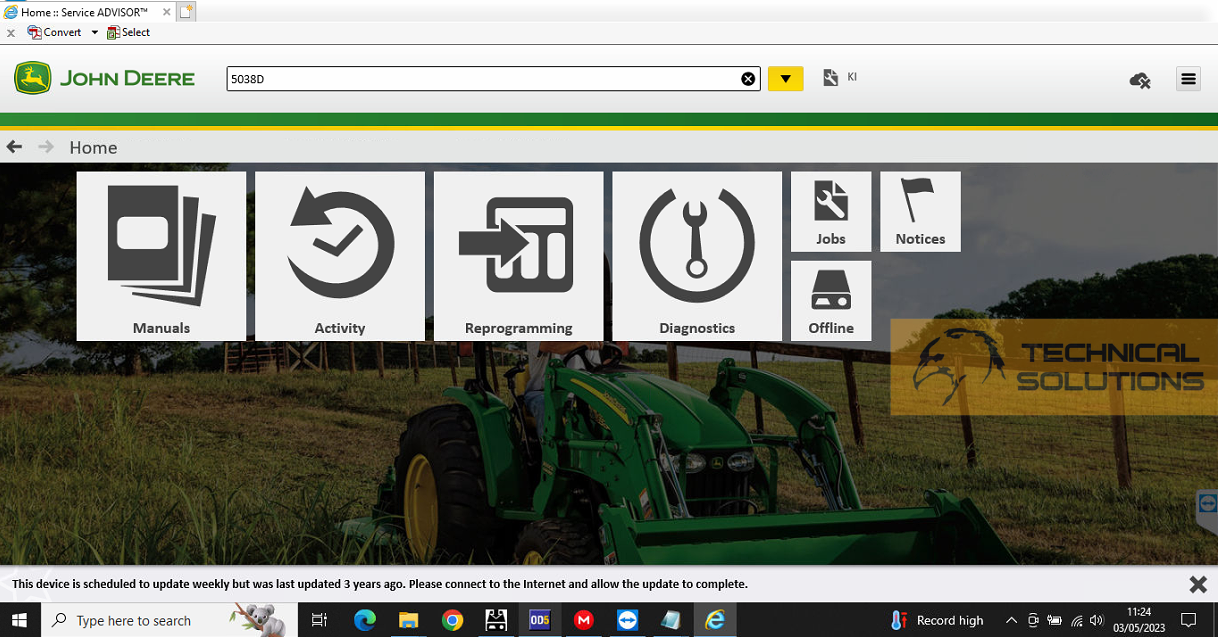Dismiss the update warning banner
1218x637 pixels.
click(x=1197, y=583)
